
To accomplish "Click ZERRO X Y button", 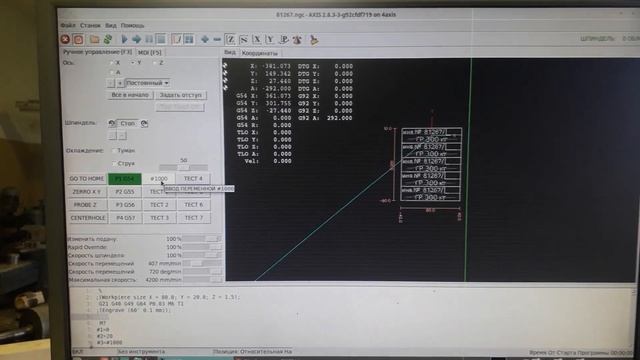I will coord(87,192).
